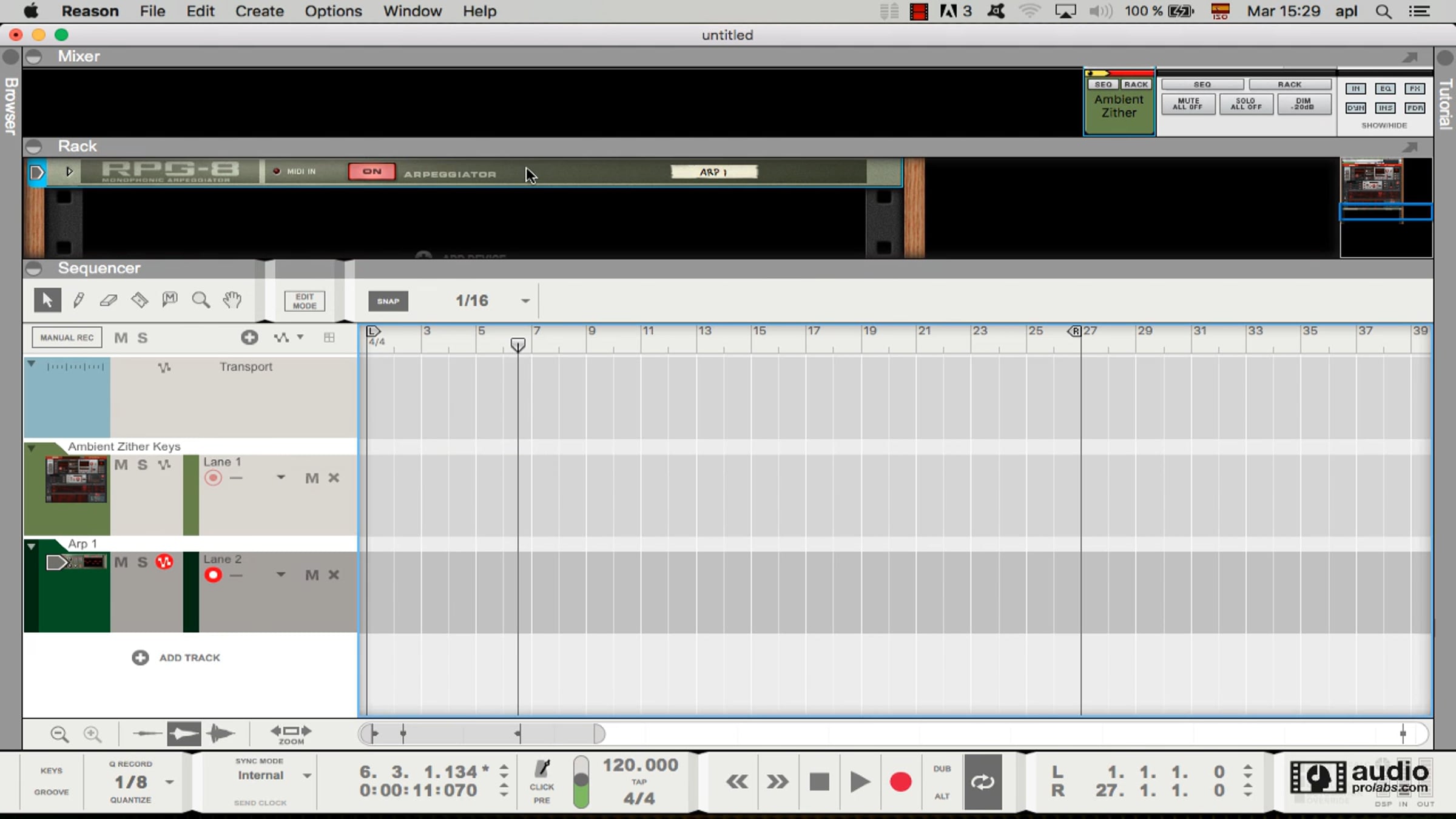Turn off the RPG-8 Arpeggiator ON button

[x=371, y=172]
